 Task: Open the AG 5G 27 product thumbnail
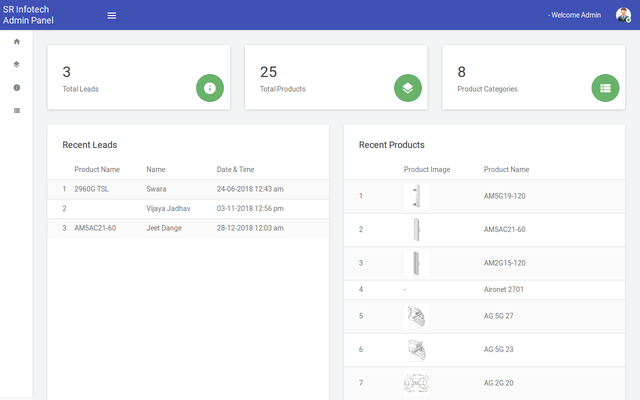click(416, 316)
